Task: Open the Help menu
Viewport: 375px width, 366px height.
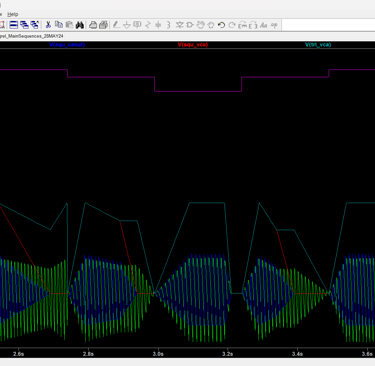Action: (x=13, y=14)
